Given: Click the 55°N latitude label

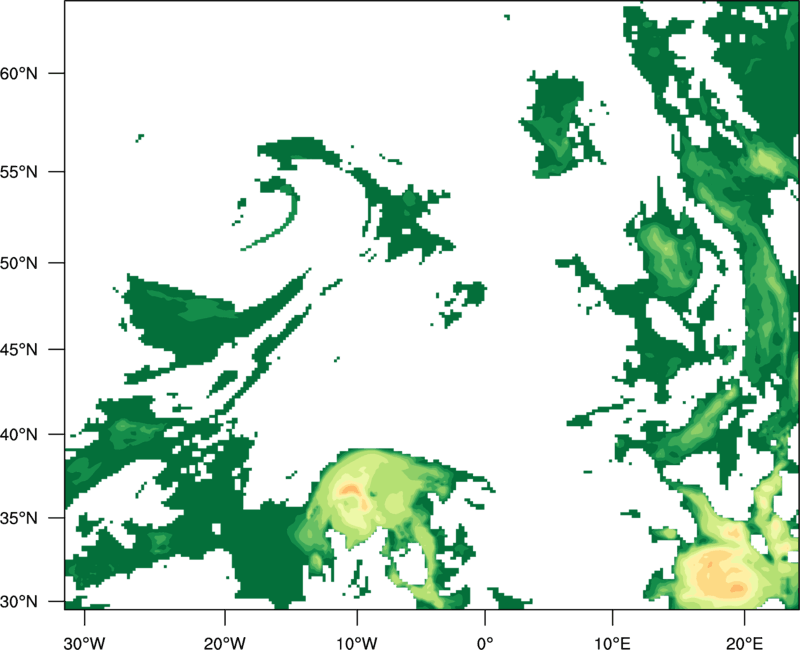Looking at the screenshot, I should [19, 172].
